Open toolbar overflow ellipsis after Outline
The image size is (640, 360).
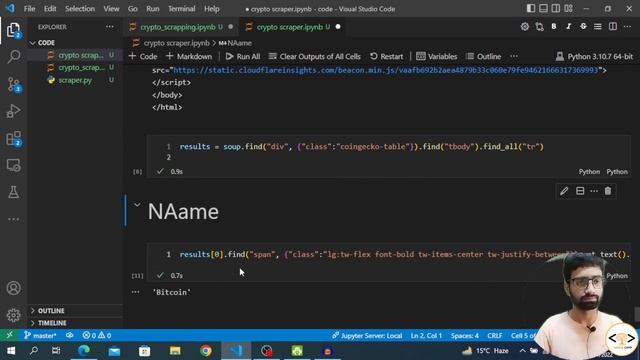click(x=514, y=56)
